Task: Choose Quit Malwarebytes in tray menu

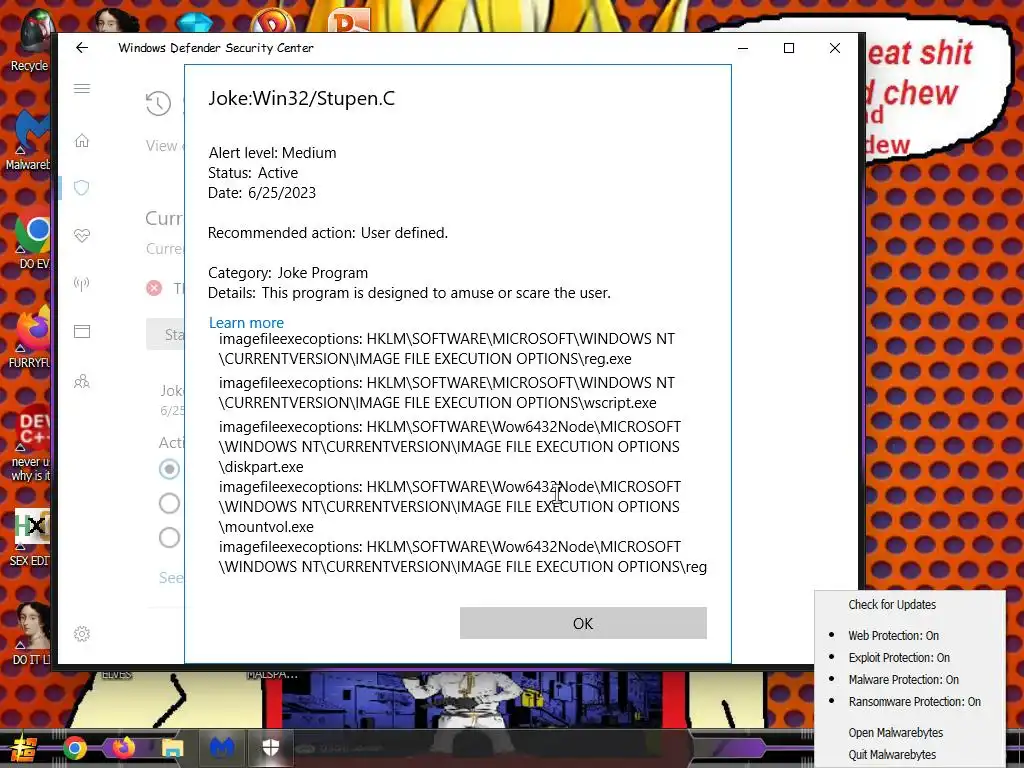Action: click(x=892, y=755)
